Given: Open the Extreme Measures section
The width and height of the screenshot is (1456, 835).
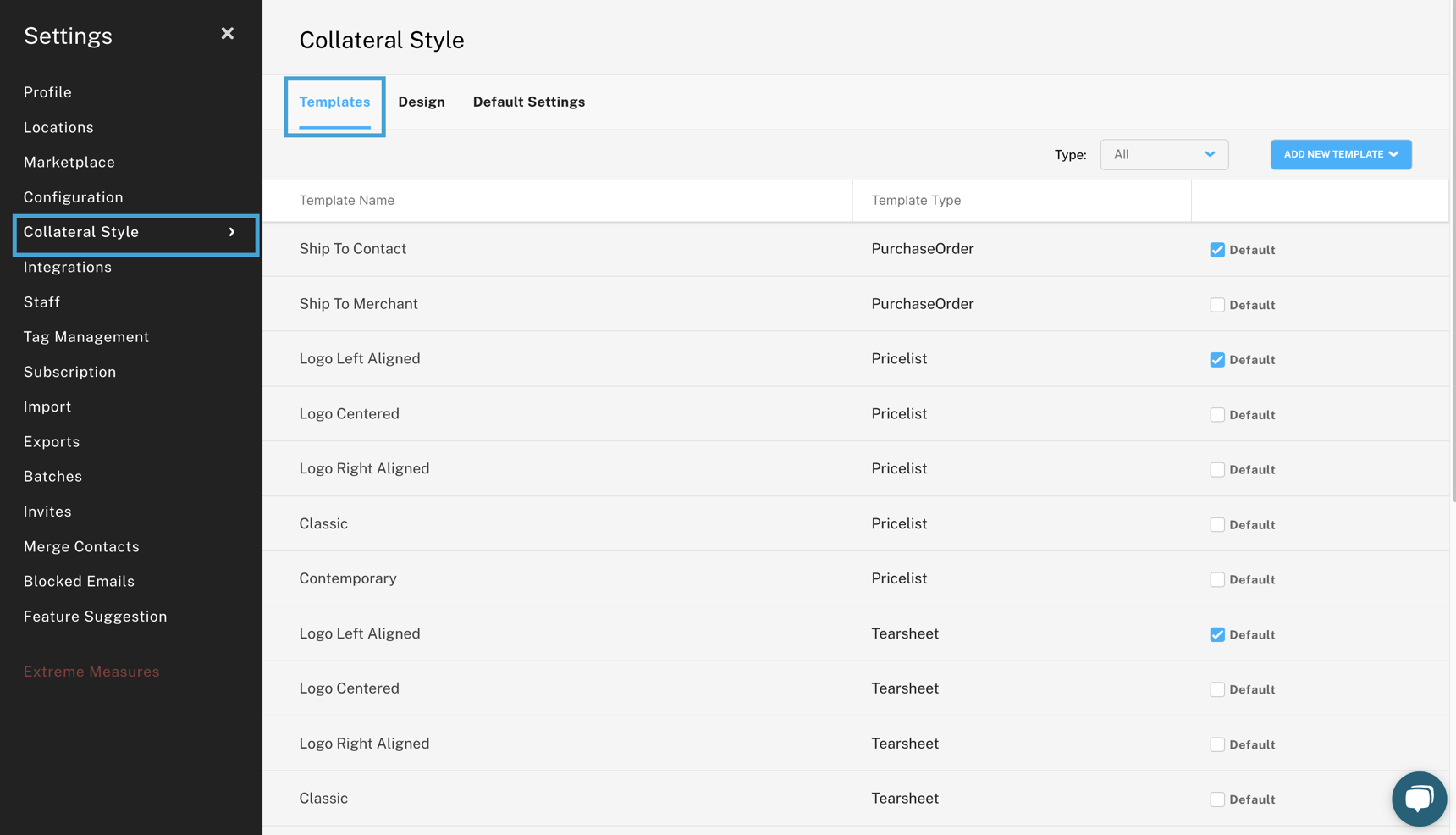Looking at the screenshot, I should pyautogui.click(x=91, y=671).
